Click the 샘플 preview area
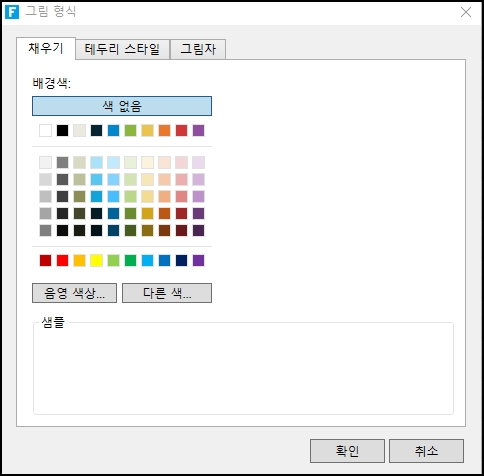The image size is (484, 476). [243, 368]
